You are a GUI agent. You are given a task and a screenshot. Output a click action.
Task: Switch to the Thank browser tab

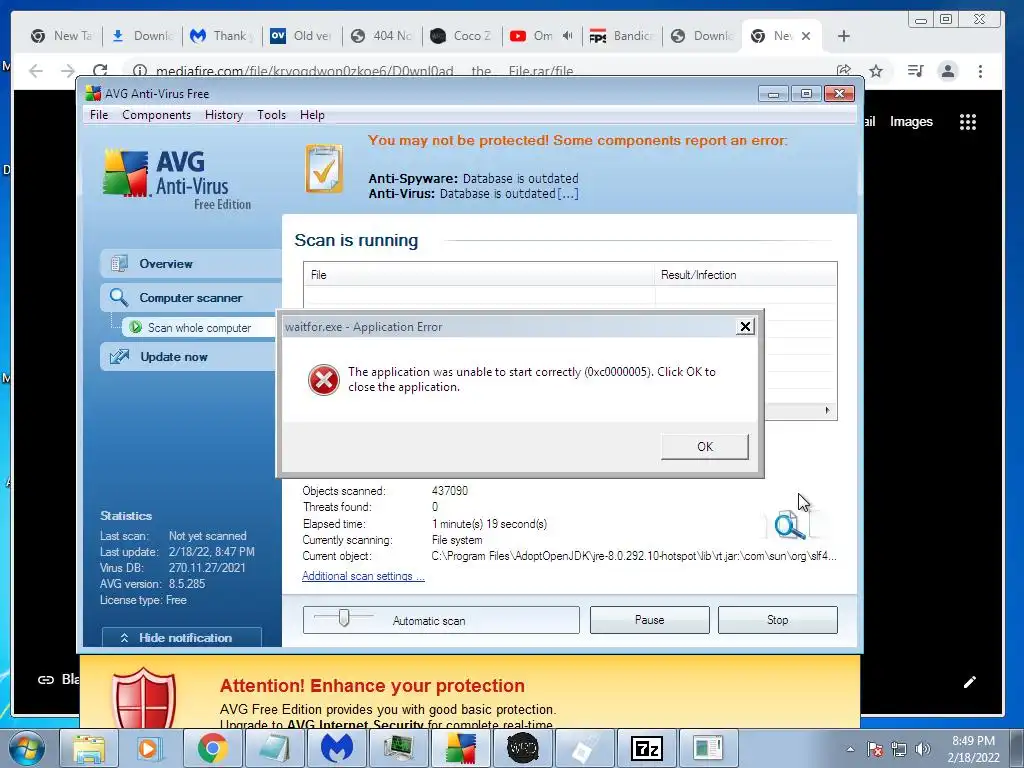click(x=221, y=36)
